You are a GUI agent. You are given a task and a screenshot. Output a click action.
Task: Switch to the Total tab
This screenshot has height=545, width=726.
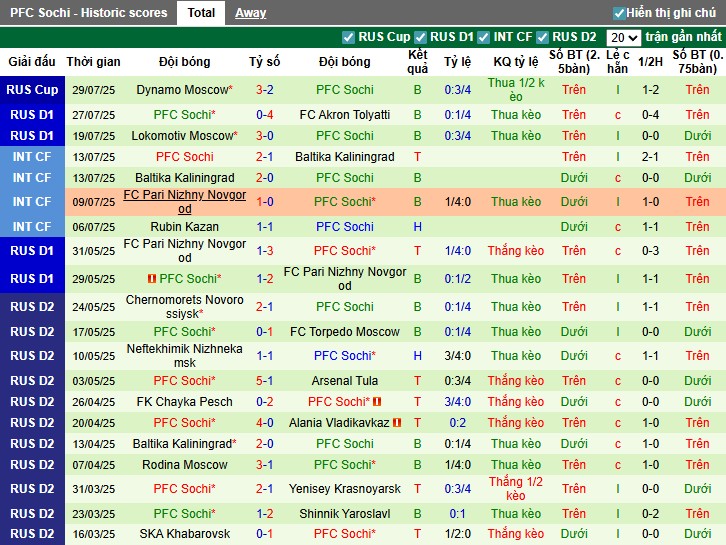click(x=201, y=13)
